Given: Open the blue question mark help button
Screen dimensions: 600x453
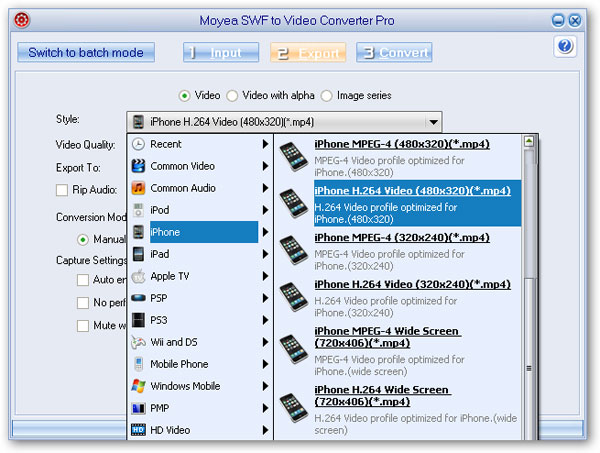Looking at the screenshot, I should [565, 46].
